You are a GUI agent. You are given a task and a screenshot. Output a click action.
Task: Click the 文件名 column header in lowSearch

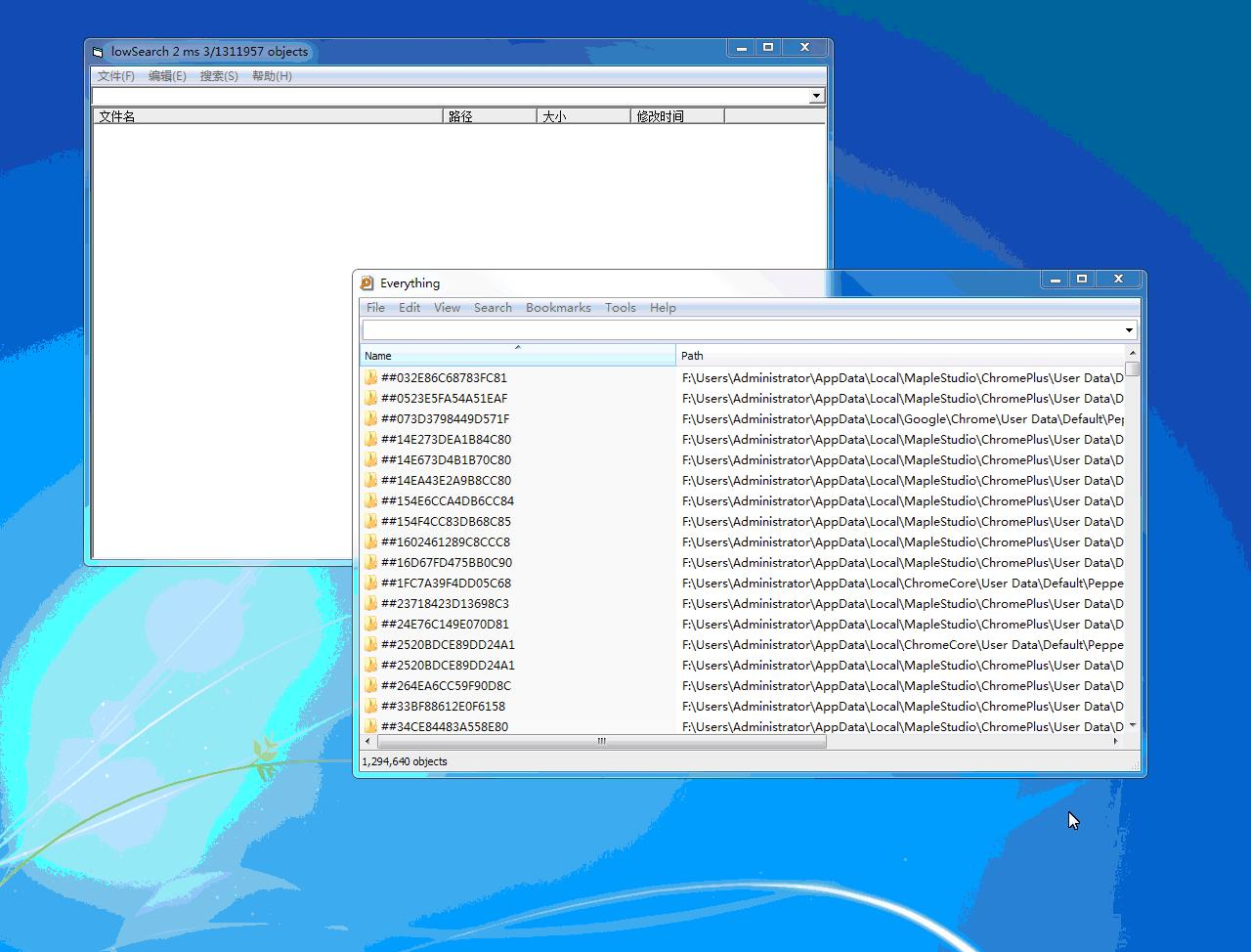(x=269, y=116)
